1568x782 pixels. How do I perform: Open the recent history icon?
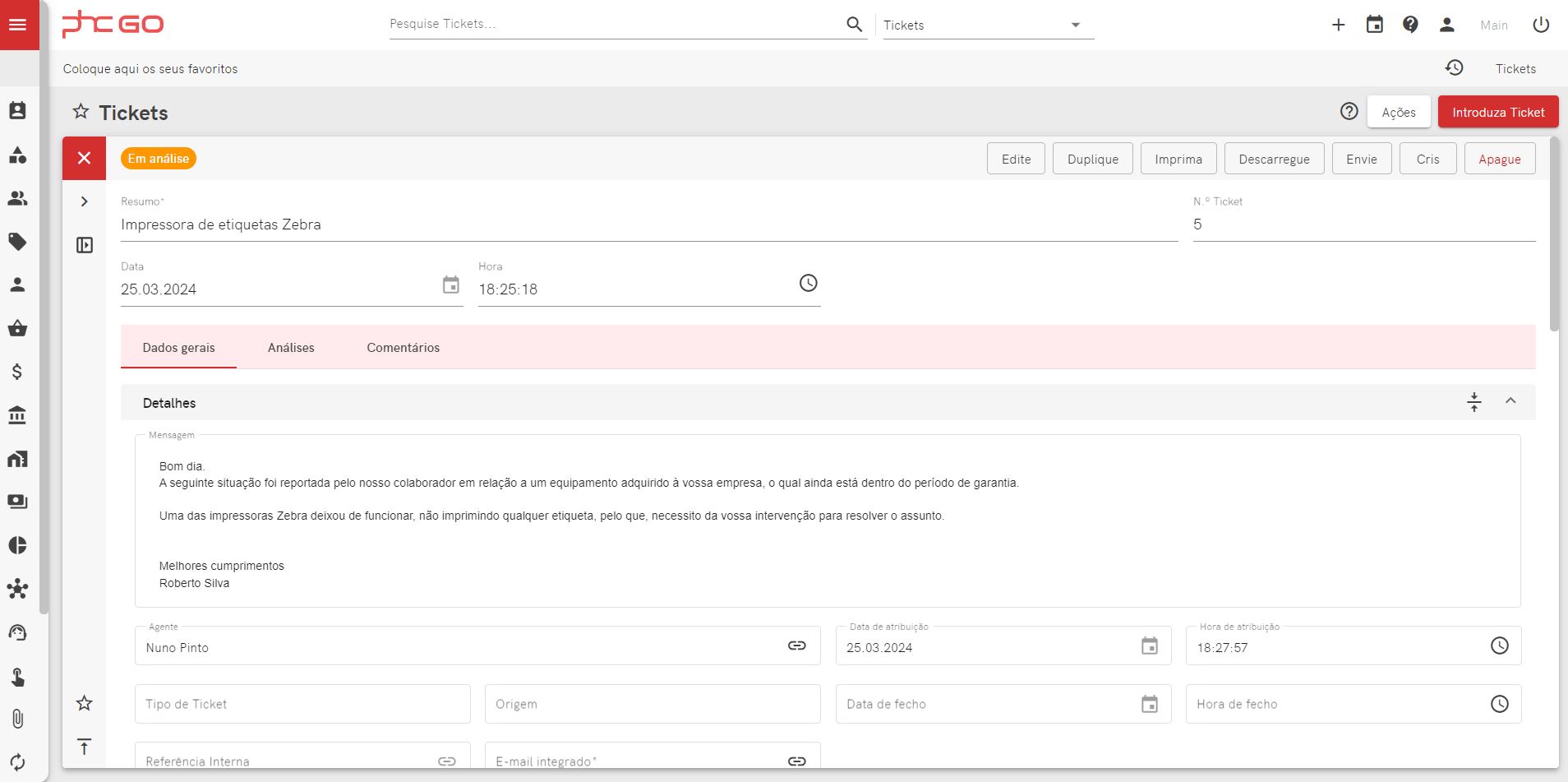point(1455,68)
